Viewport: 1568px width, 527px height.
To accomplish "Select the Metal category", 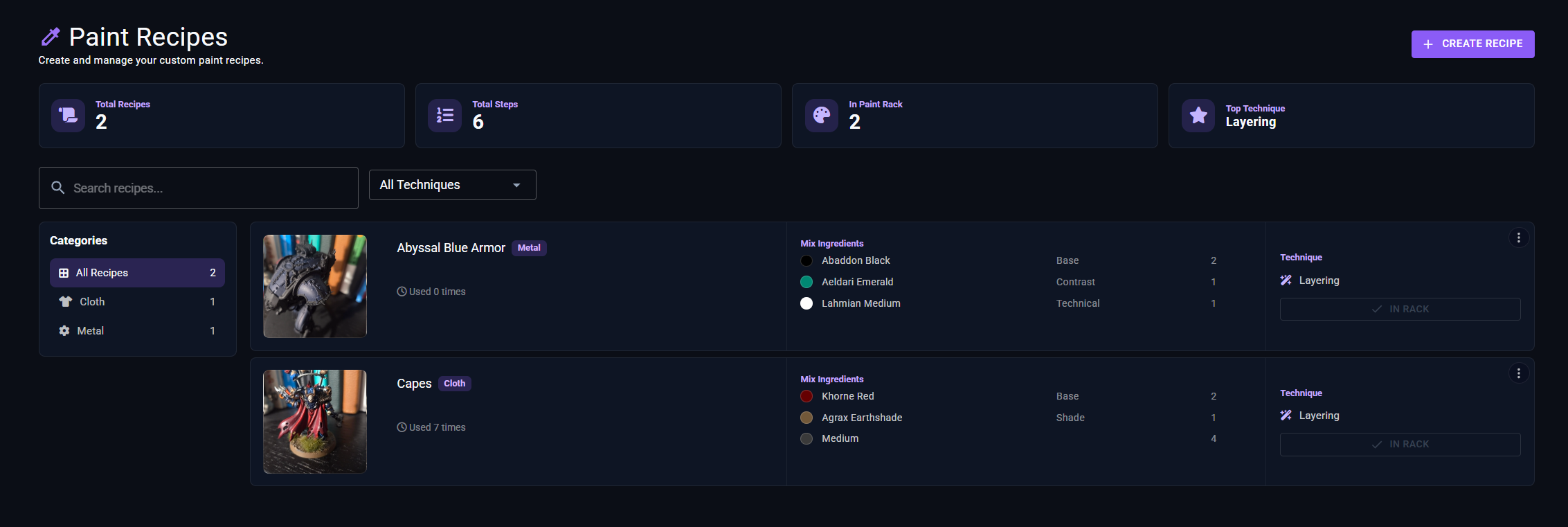I will [x=137, y=331].
